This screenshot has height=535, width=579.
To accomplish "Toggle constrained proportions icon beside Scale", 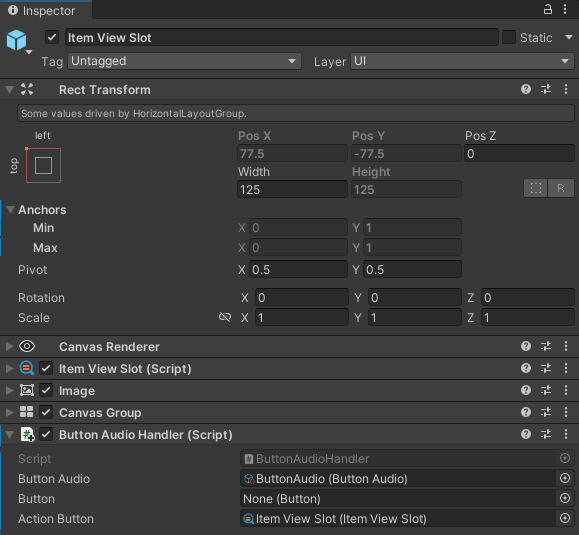I will pyautogui.click(x=225, y=317).
